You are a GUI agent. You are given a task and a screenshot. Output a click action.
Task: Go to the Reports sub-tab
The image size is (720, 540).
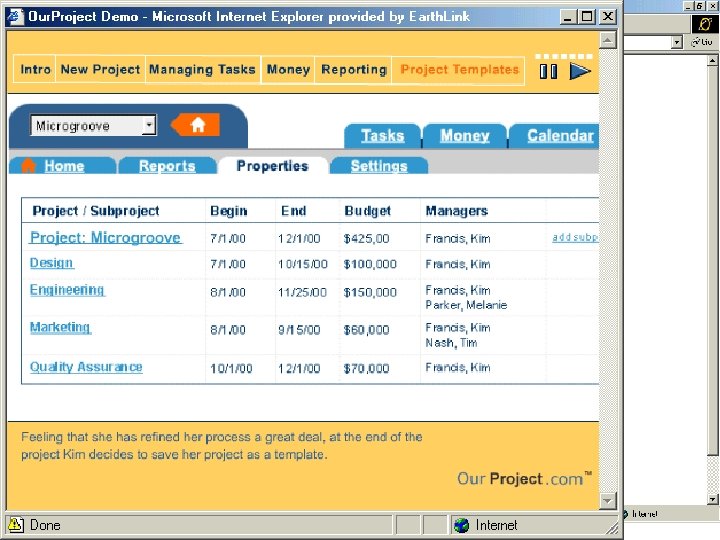167,166
